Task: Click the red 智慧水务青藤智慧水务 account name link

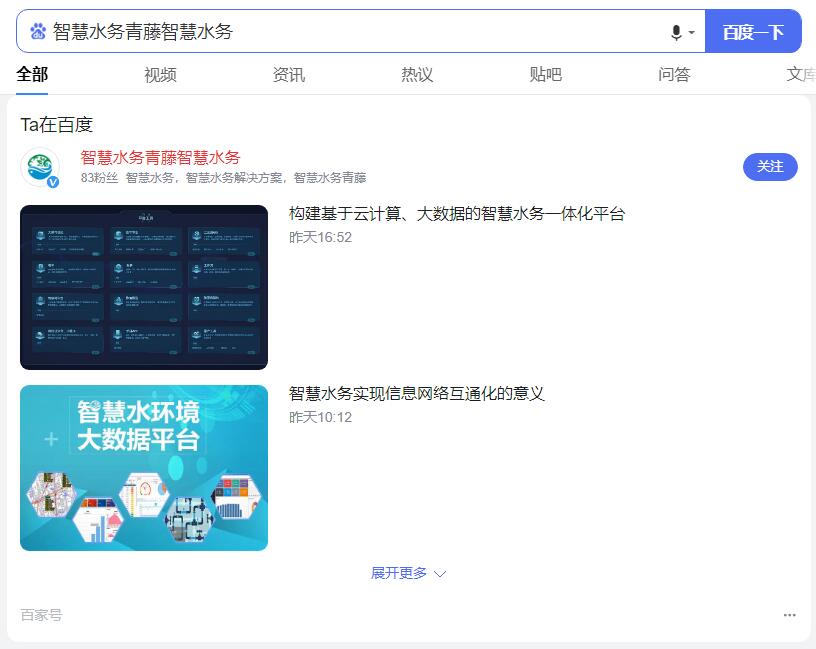Action: click(x=160, y=157)
